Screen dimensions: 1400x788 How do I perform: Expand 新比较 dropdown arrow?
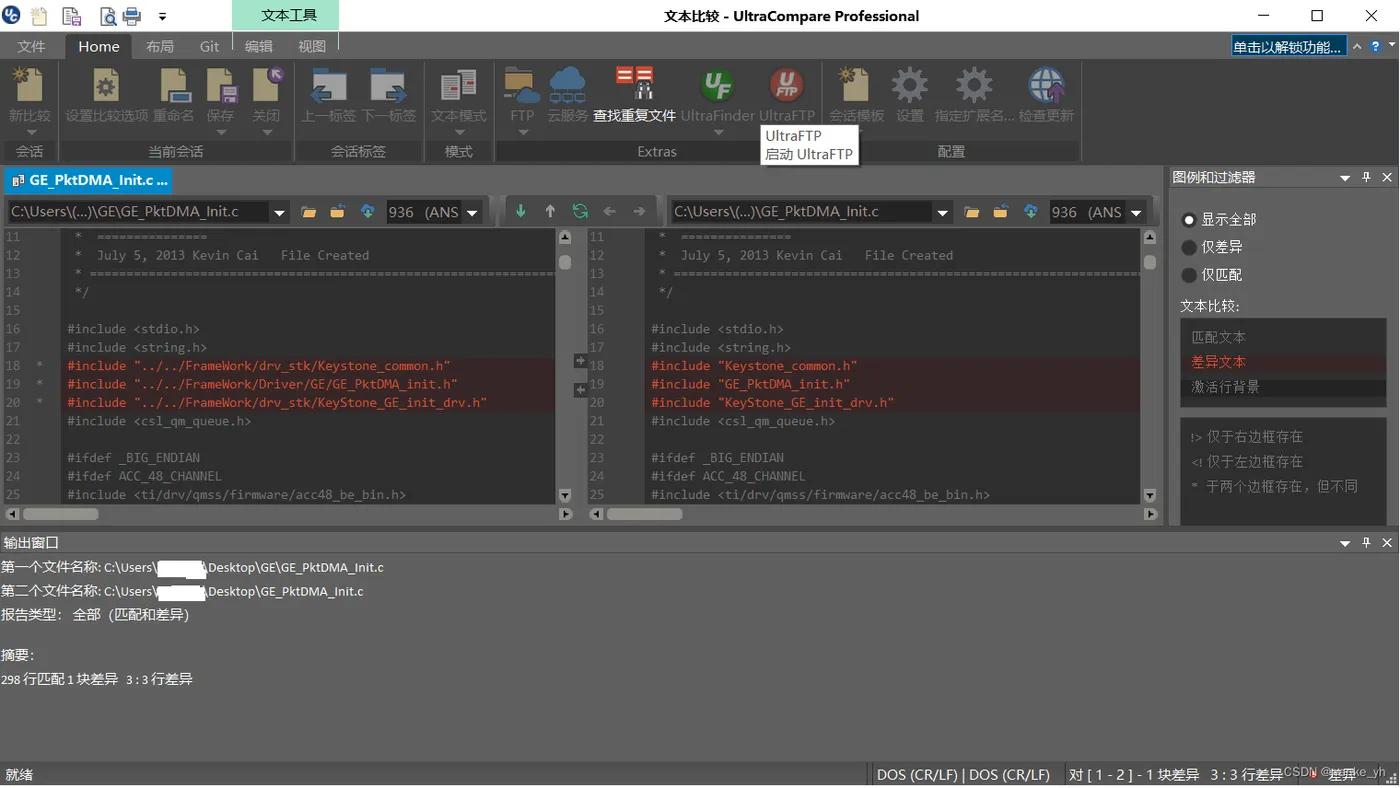coord(30,132)
